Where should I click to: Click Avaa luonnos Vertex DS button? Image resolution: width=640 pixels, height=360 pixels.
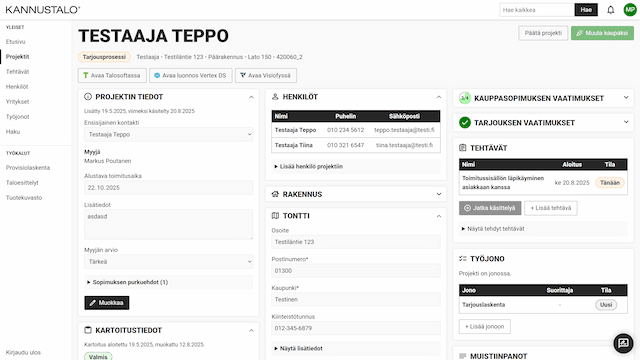(x=191, y=76)
